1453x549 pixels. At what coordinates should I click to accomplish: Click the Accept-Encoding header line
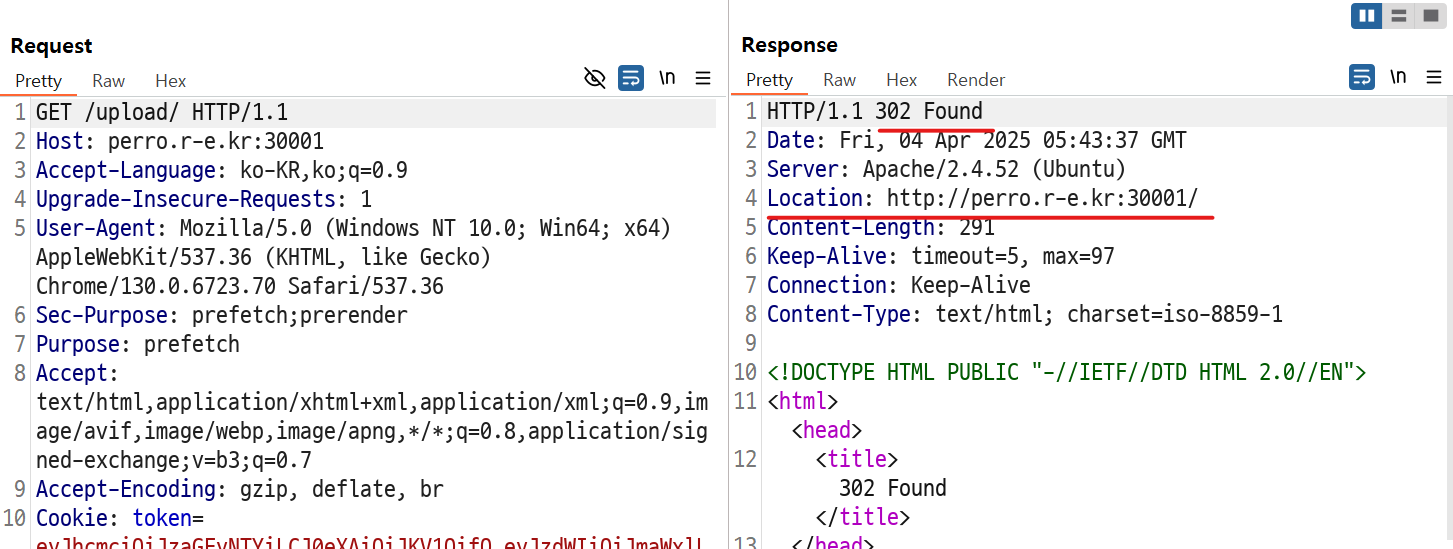pyautogui.click(x=240, y=489)
